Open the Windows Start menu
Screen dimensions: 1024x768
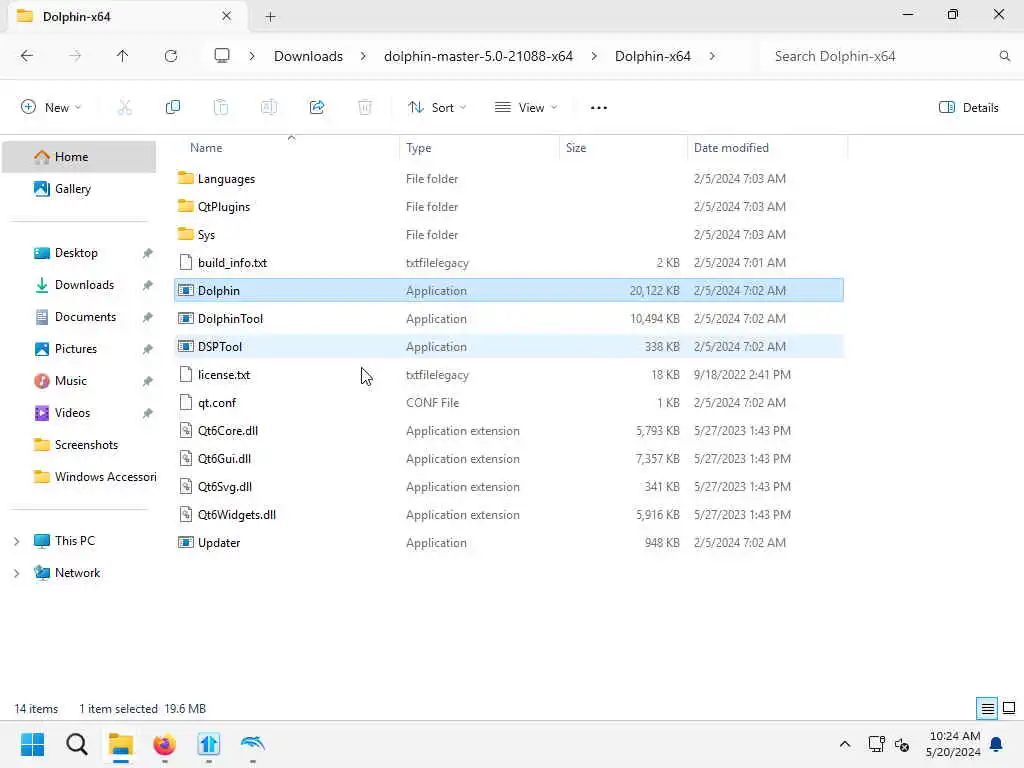33,744
